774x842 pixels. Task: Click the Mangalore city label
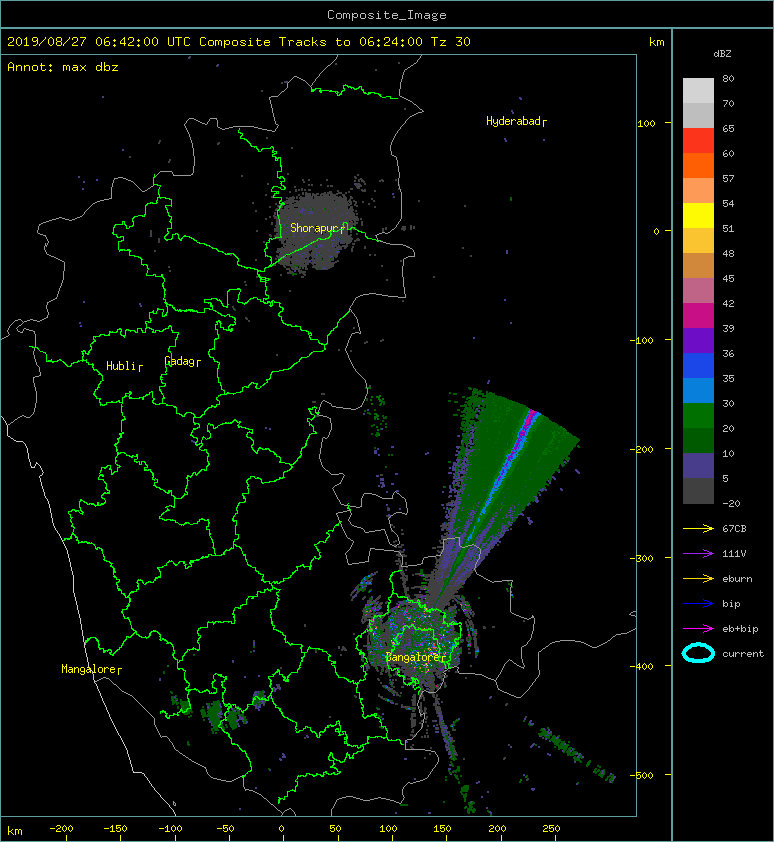tap(91, 670)
